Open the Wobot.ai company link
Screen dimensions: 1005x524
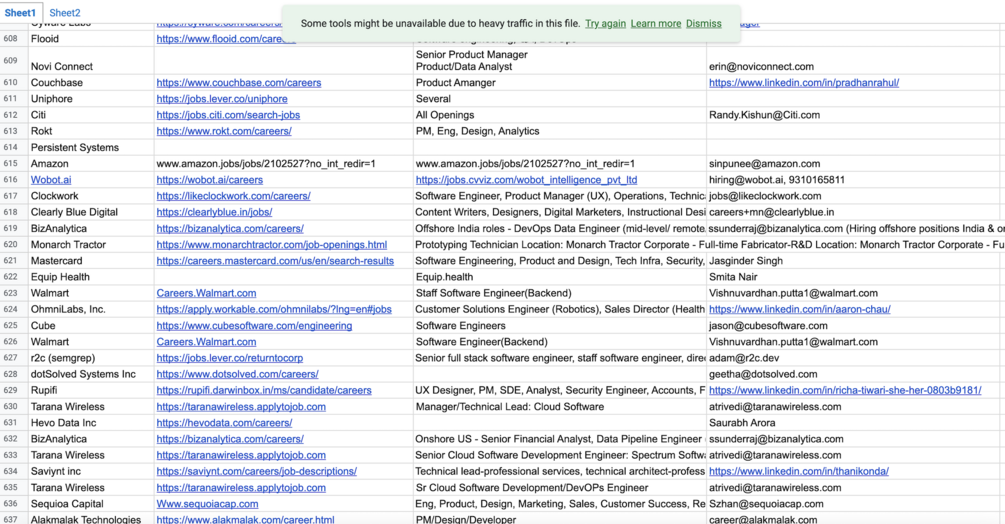tap(51, 180)
